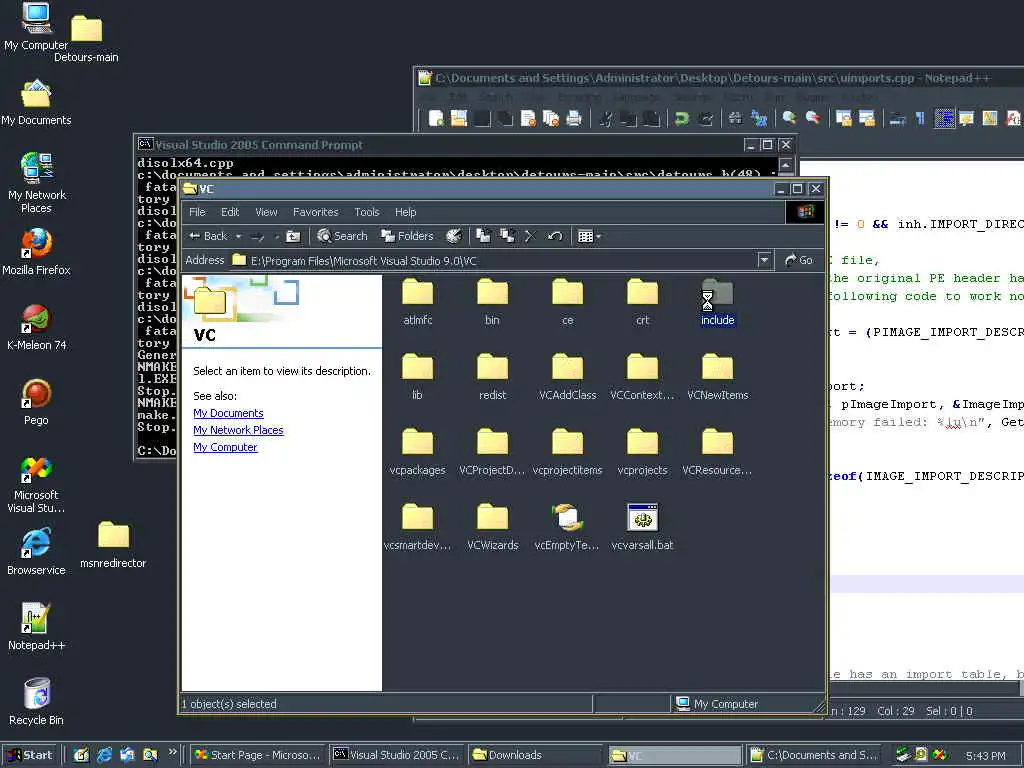Click the Start button
Screen dimensions: 1024x768
pos(29,755)
